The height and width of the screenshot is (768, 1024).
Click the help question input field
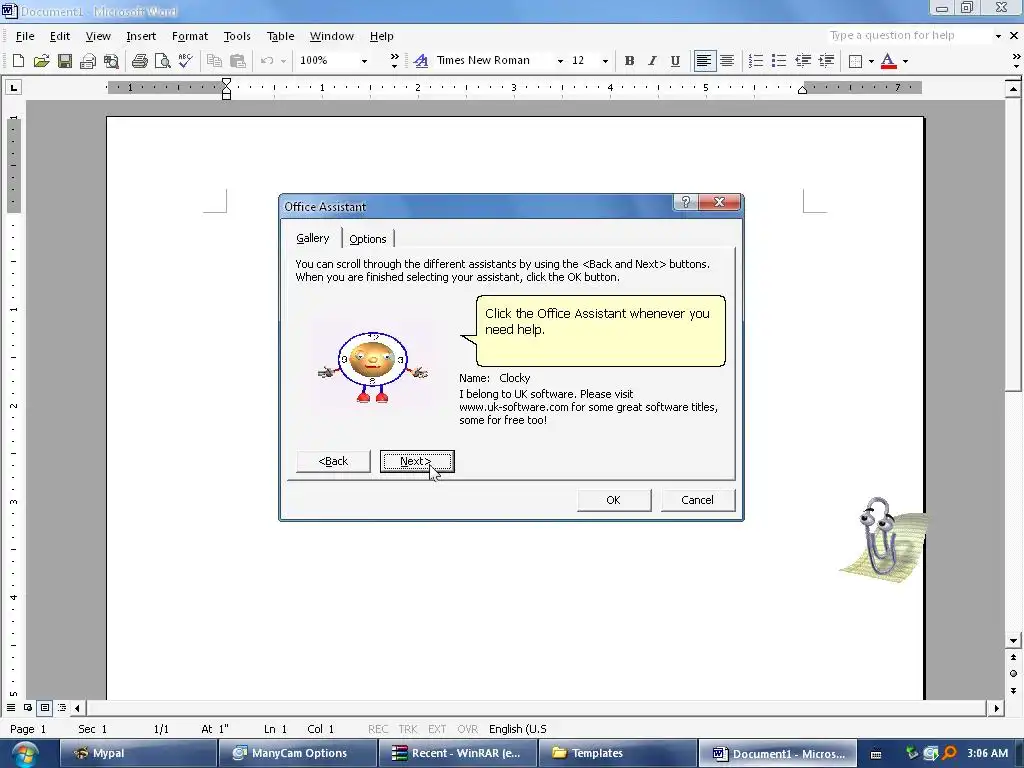[x=908, y=35]
